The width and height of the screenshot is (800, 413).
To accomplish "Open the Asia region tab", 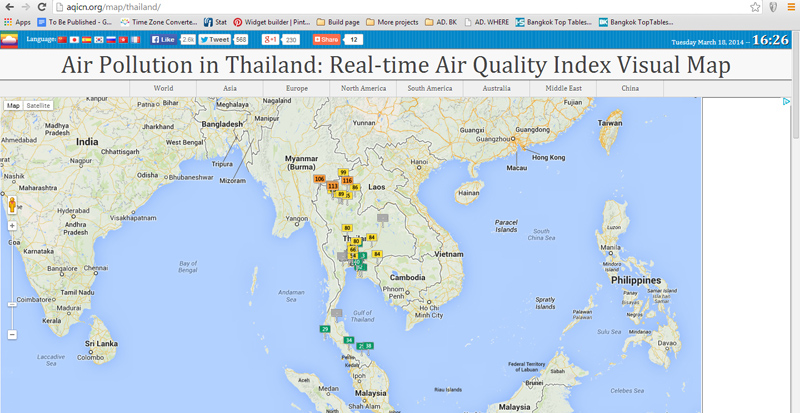I will (230, 88).
